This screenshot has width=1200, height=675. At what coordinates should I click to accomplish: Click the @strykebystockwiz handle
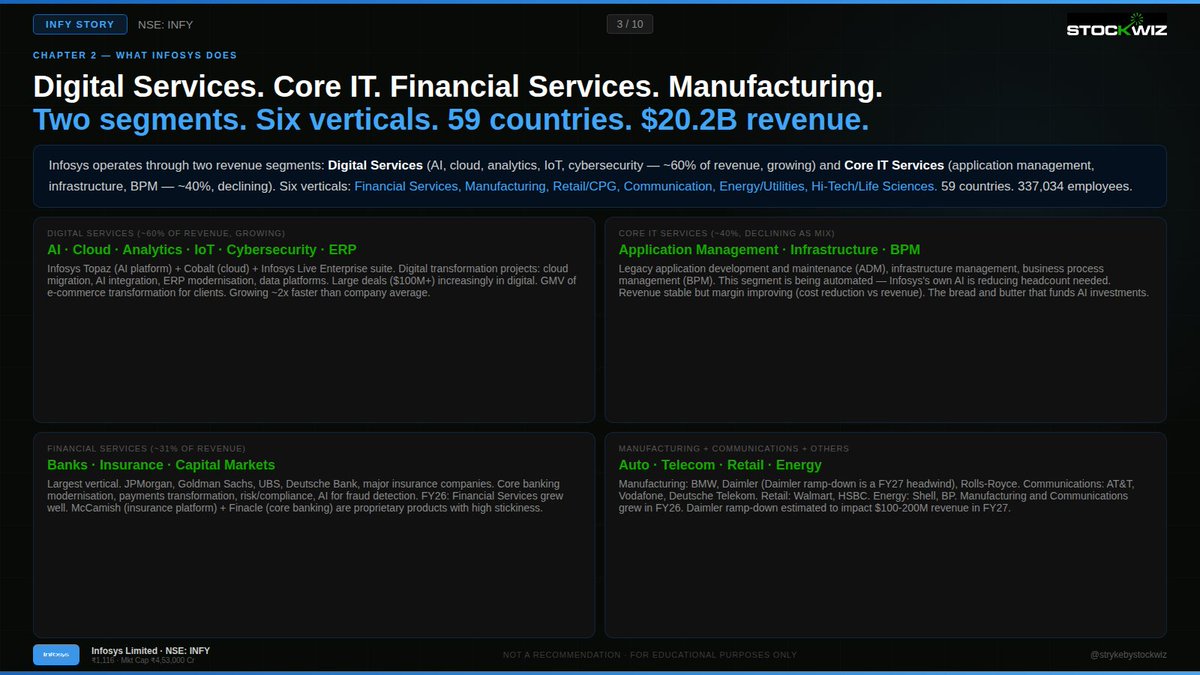click(1128, 655)
